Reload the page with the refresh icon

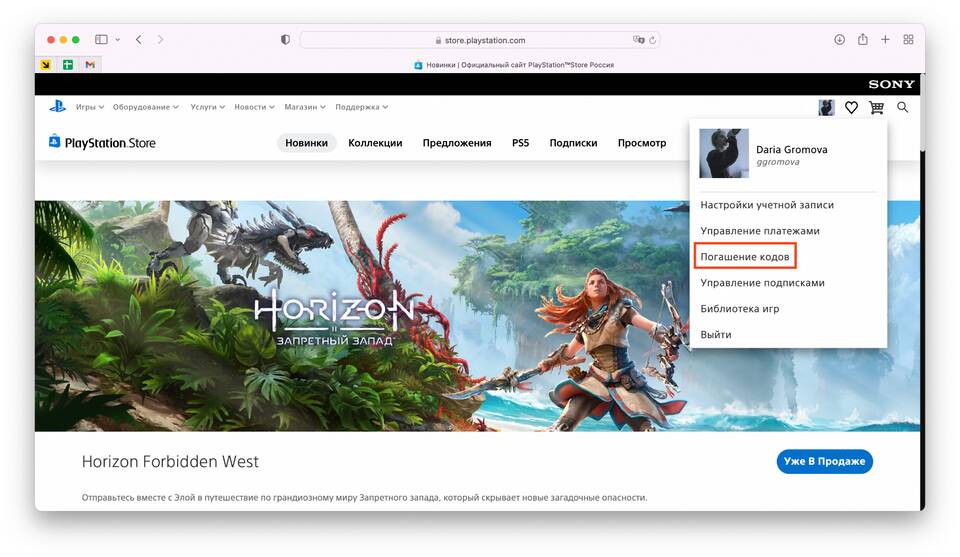[653, 40]
